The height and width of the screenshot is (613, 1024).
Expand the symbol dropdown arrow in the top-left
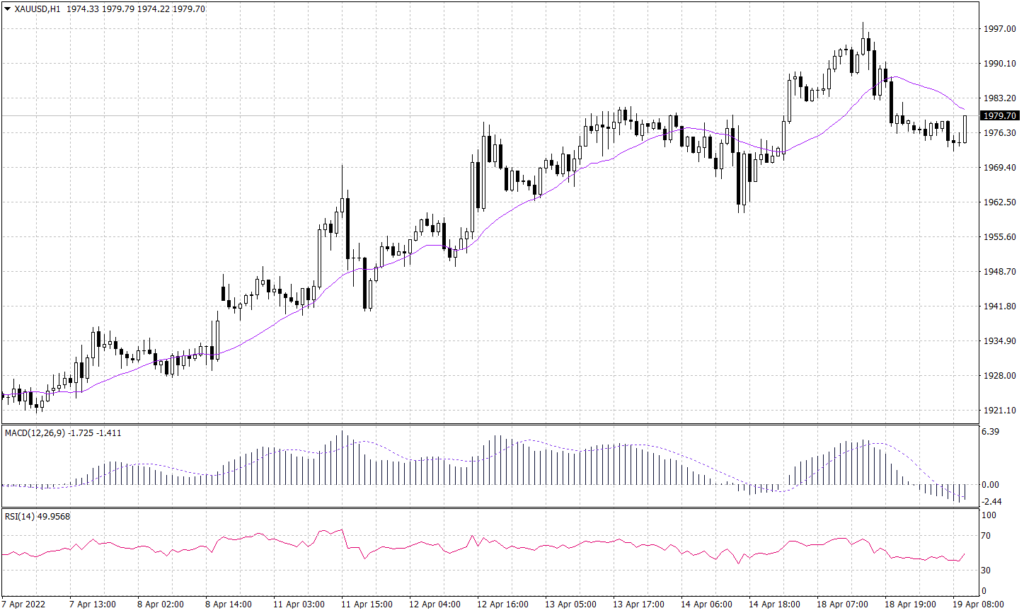[9, 6]
